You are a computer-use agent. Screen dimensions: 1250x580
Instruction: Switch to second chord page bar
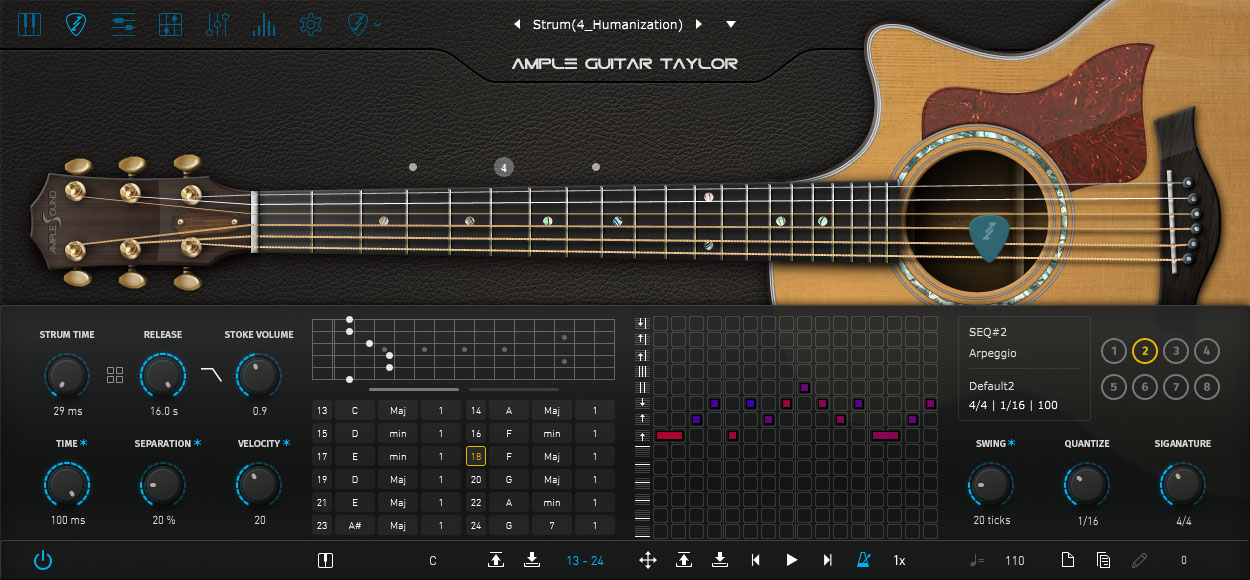514,389
